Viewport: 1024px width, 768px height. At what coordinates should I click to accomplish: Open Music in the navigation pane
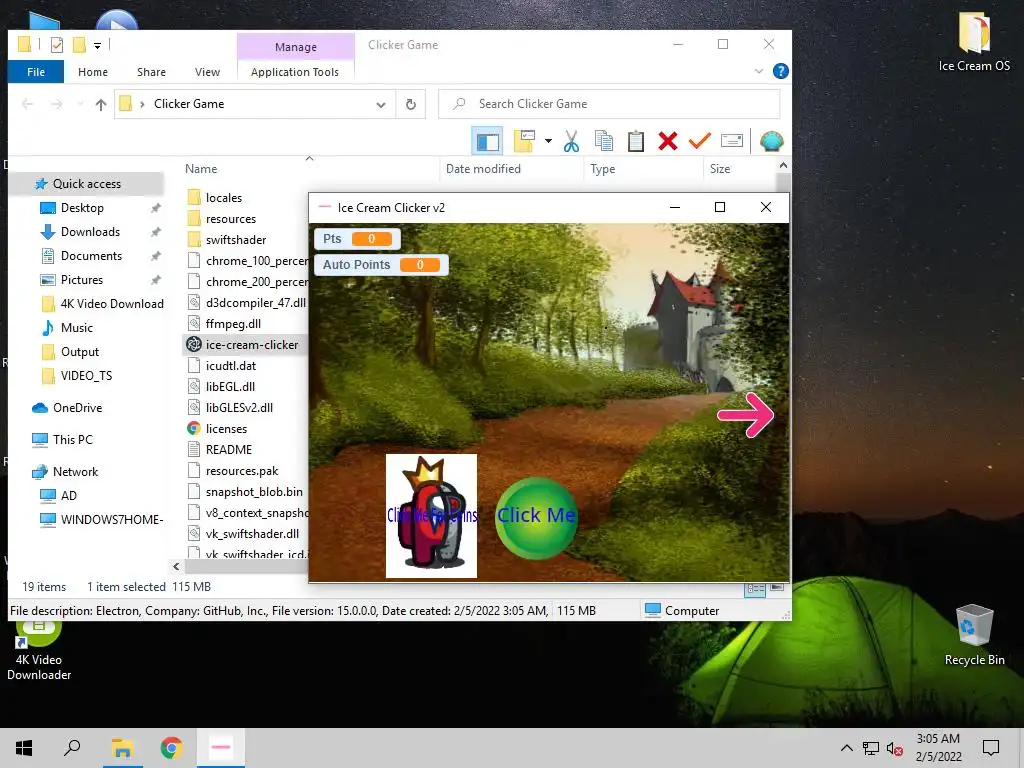pyautogui.click(x=76, y=328)
